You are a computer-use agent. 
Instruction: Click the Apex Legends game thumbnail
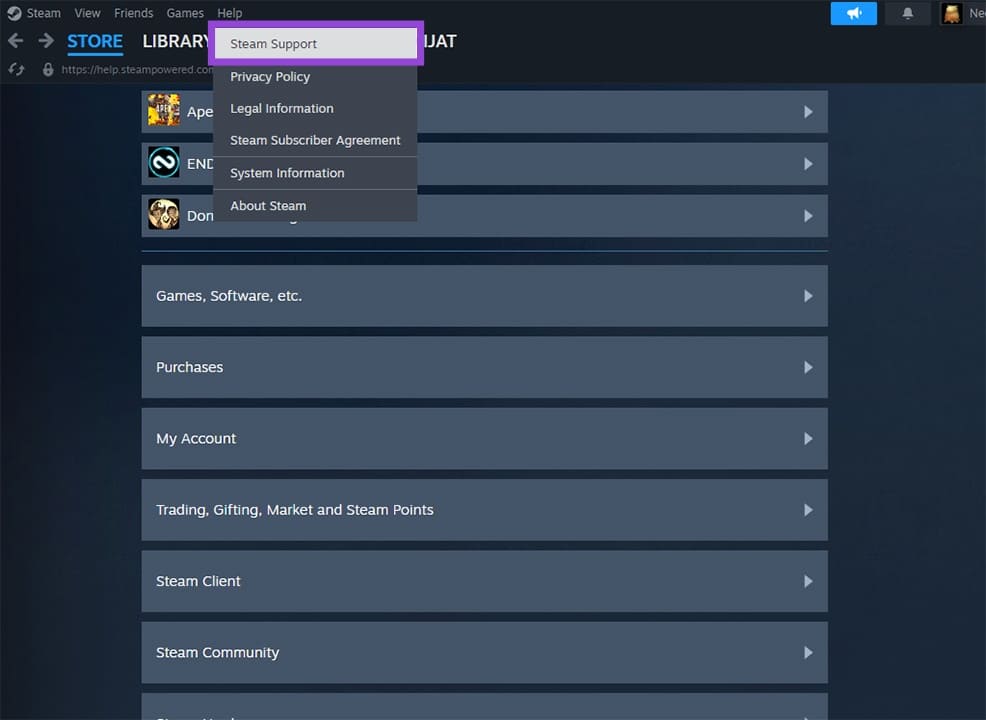(x=163, y=110)
